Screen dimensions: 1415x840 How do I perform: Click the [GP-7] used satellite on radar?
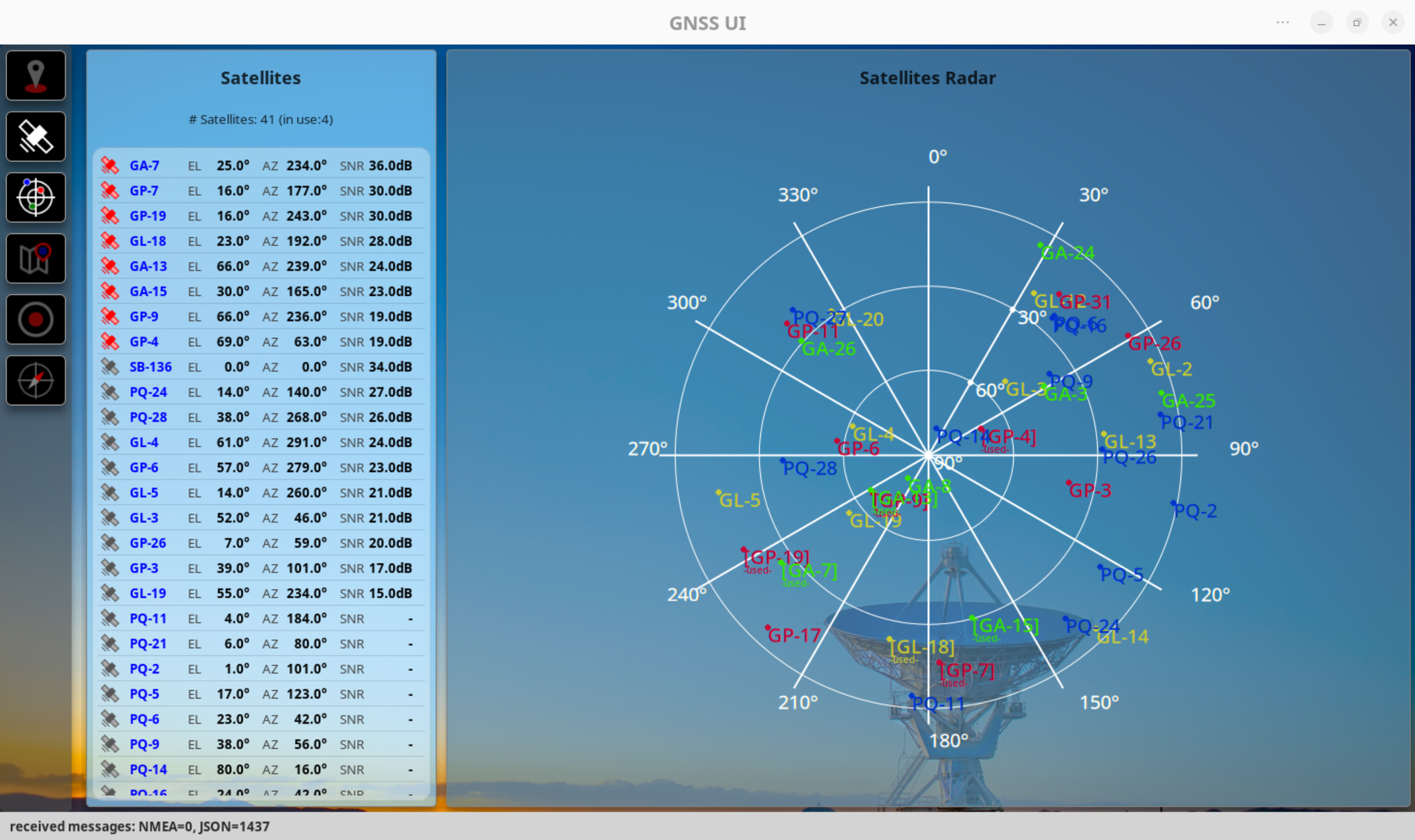click(967, 671)
